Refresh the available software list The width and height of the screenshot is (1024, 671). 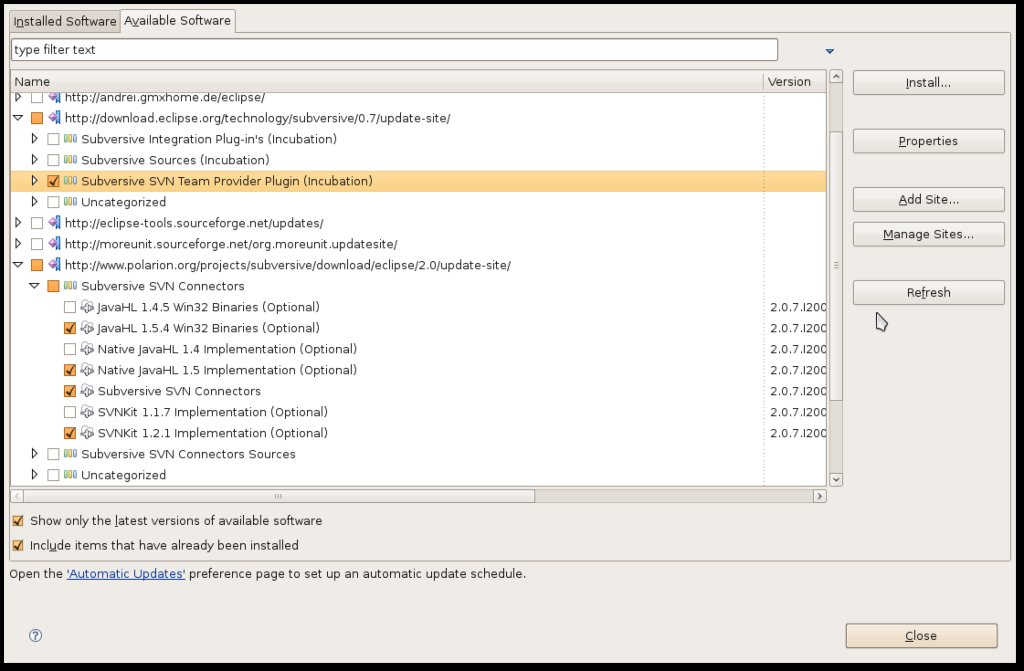click(x=928, y=293)
